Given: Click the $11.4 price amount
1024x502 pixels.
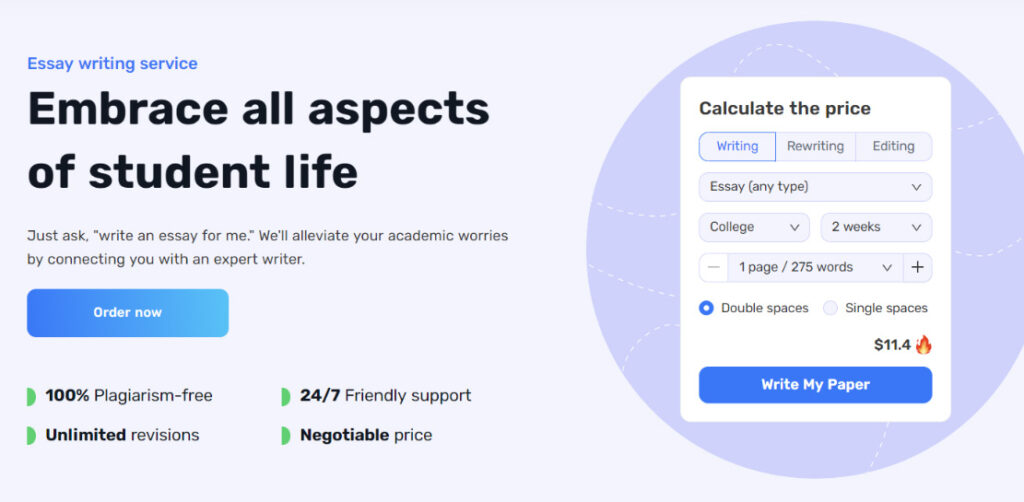Looking at the screenshot, I should point(892,345).
